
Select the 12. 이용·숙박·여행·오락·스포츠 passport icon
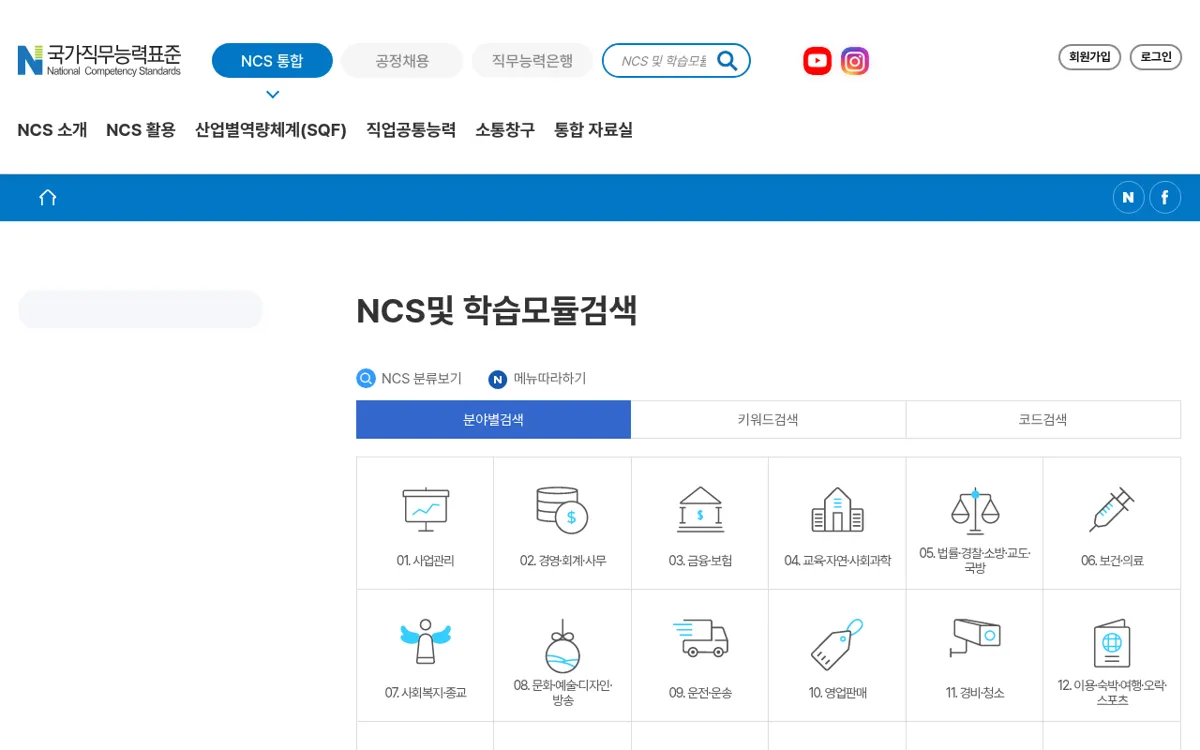click(1111, 643)
